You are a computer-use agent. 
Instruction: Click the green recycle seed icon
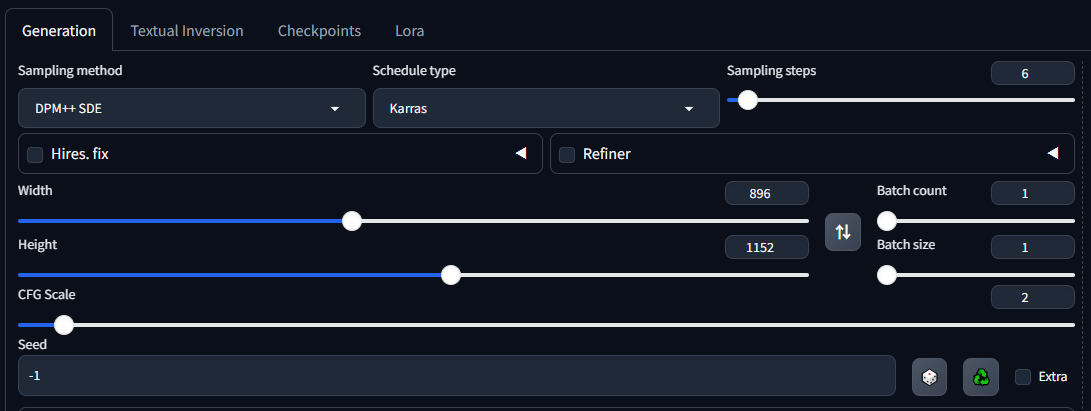pyautogui.click(x=981, y=377)
